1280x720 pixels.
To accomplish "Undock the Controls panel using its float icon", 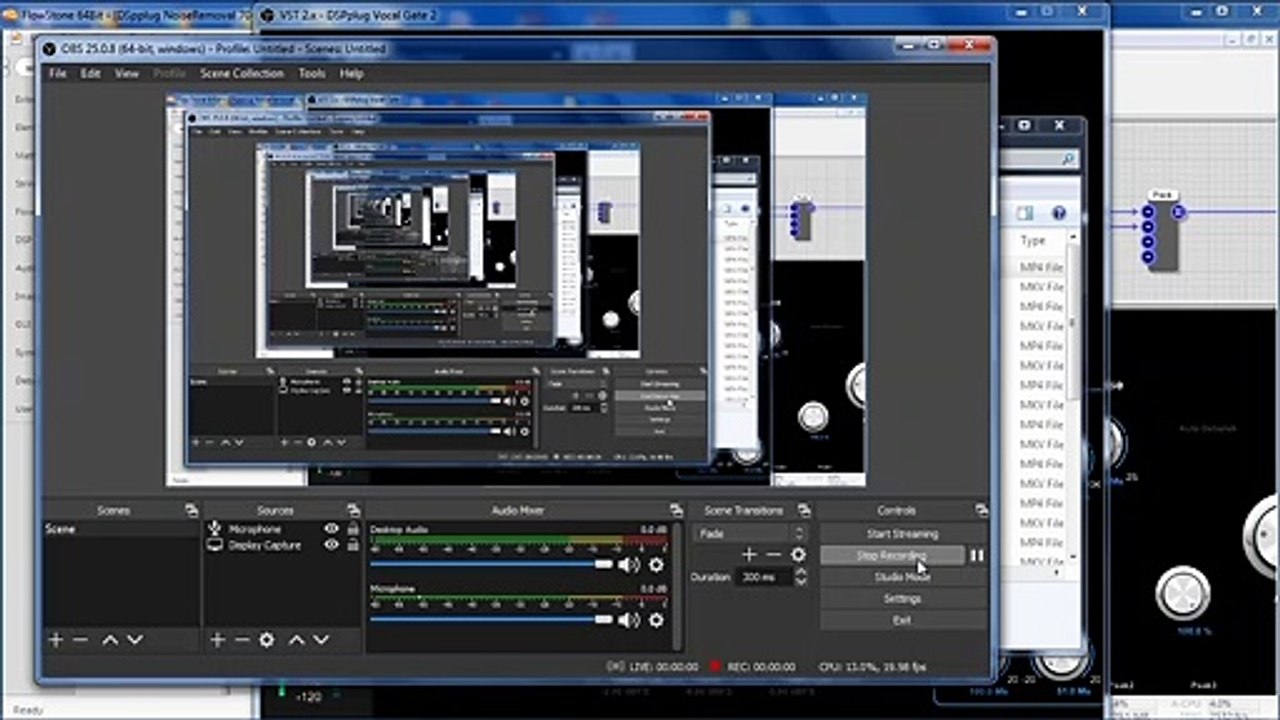I will click(981, 510).
